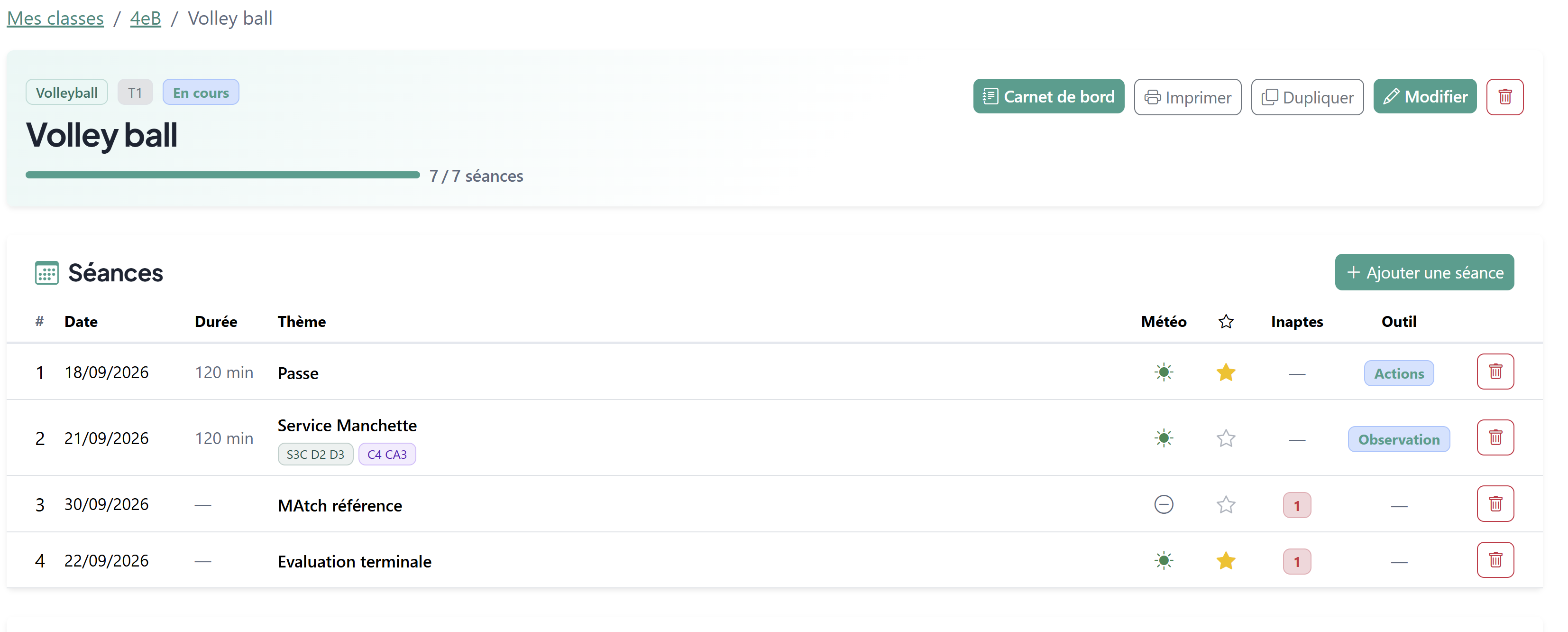
Task: Go to Mes classes breadcrumb
Action: coord(55,18)
